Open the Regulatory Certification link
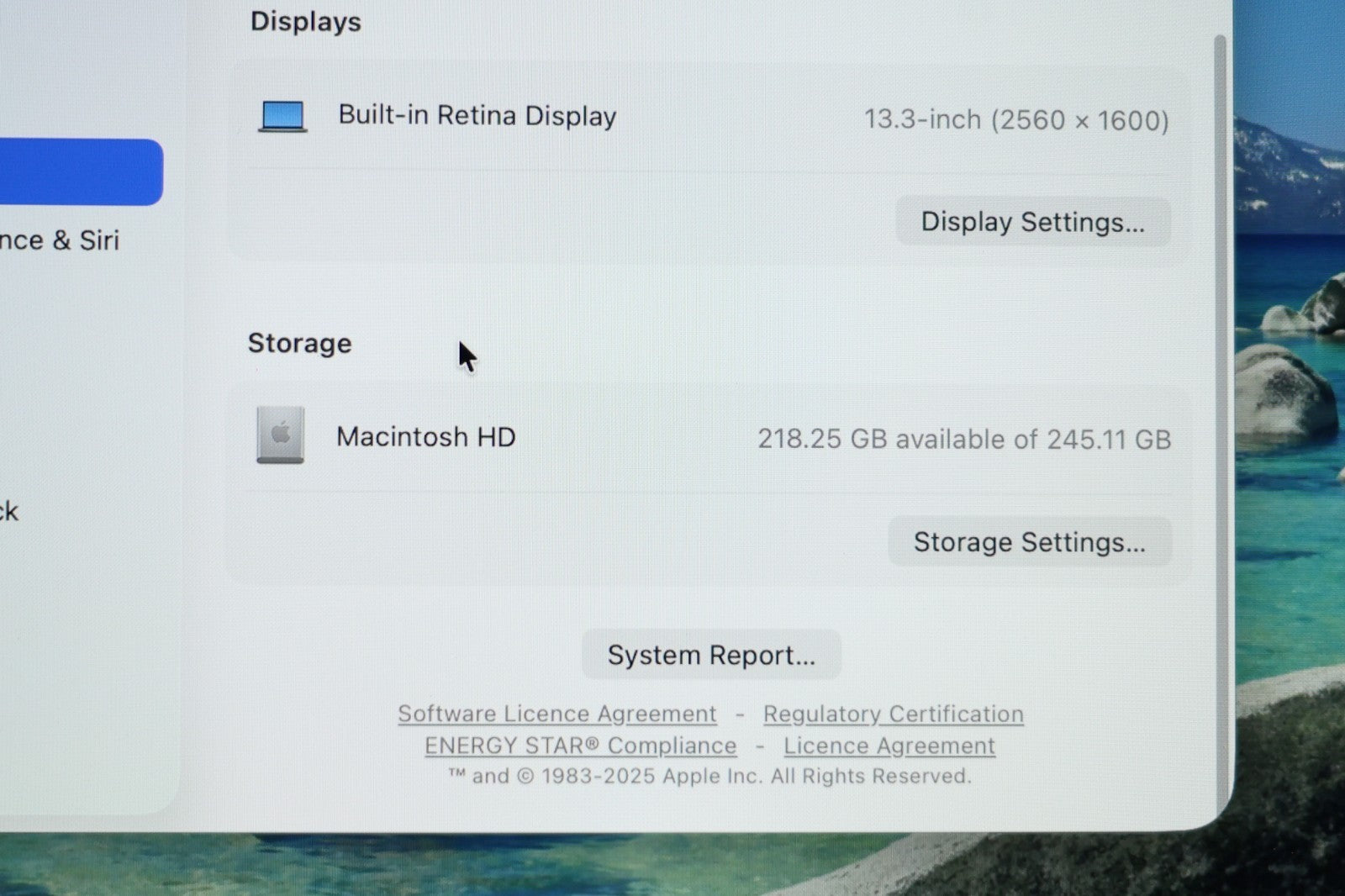 [x=893, y=714]
